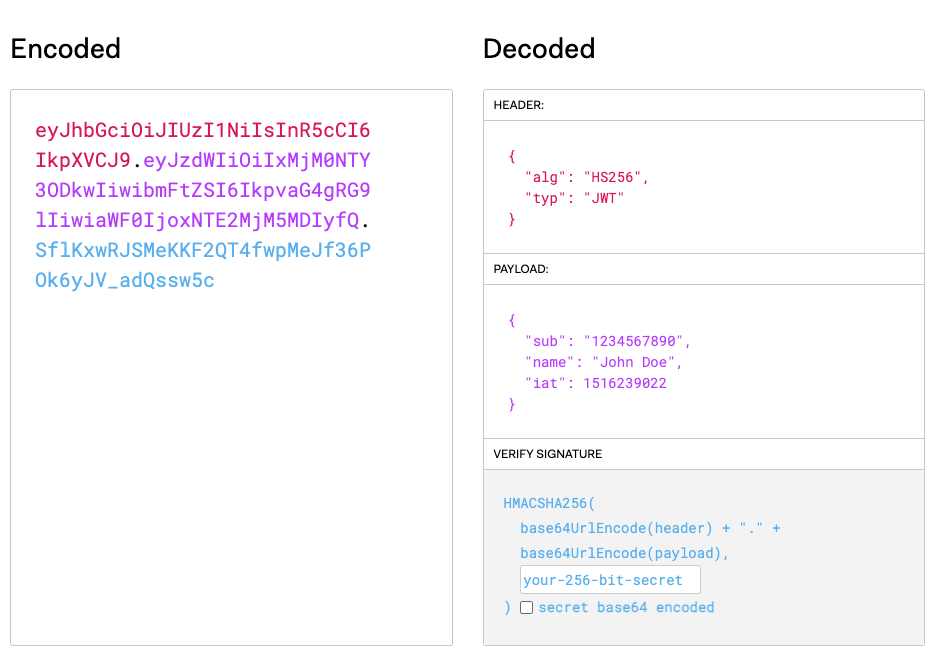Click the HEADER: section label
The height and width of the screenshot is (663, 934).
(x=519, y=105)
